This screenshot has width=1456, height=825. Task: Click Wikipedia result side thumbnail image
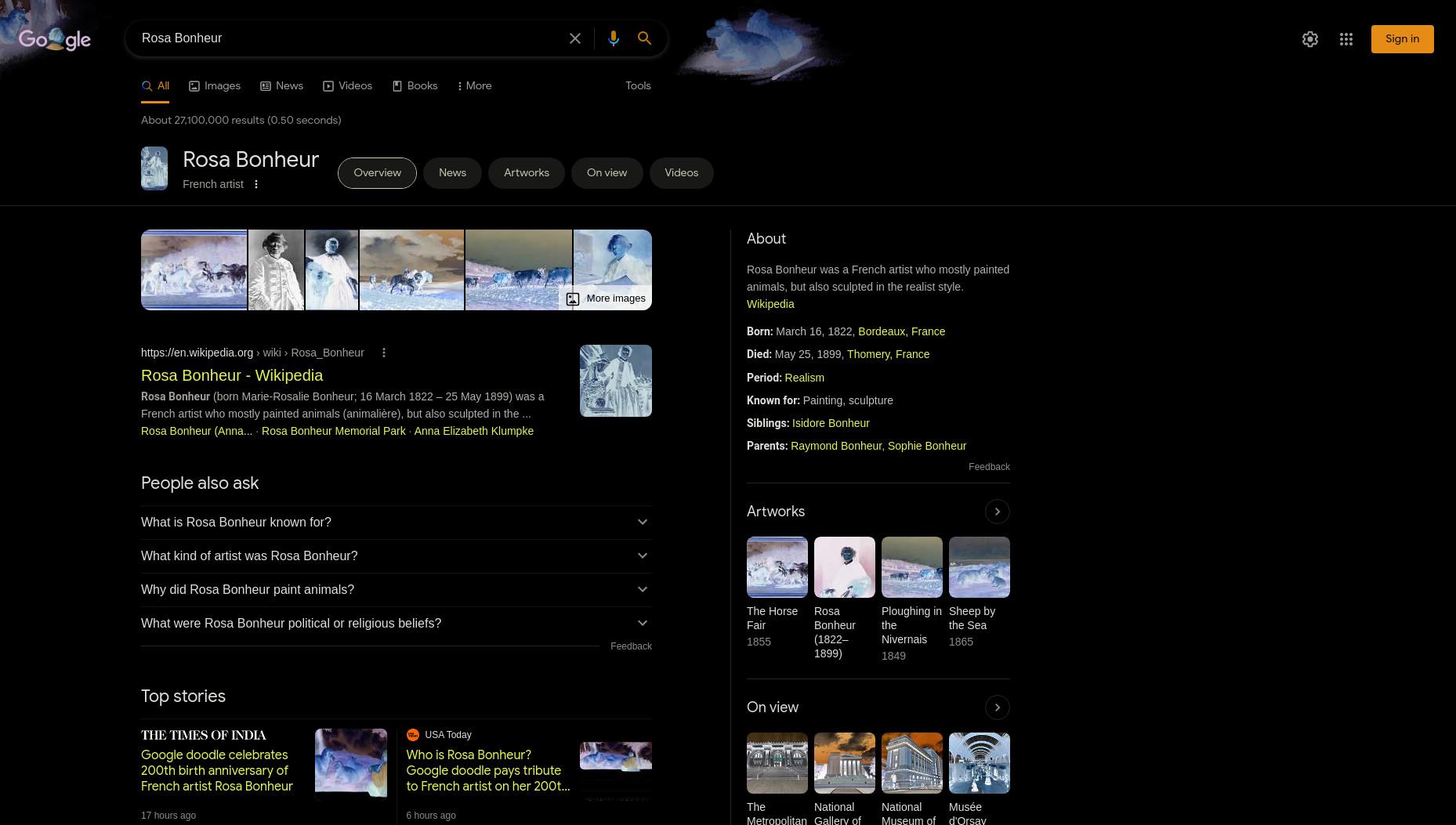point(616,381)
